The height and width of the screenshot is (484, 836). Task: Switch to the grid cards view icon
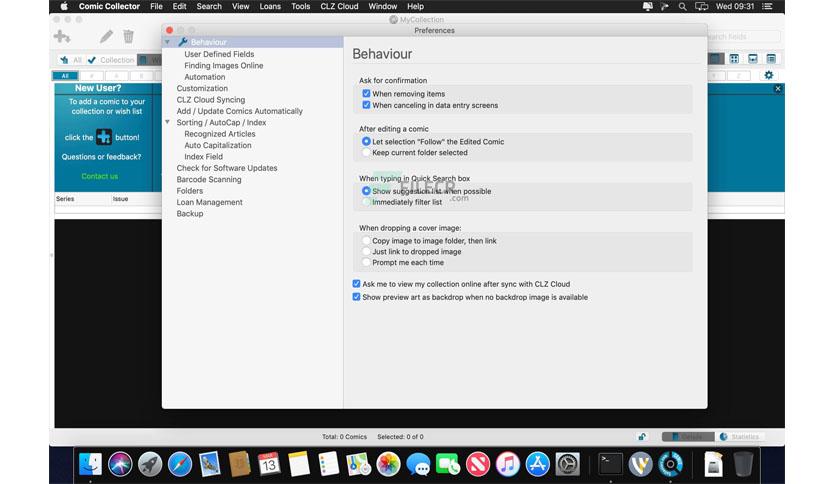tap(734, 59)
